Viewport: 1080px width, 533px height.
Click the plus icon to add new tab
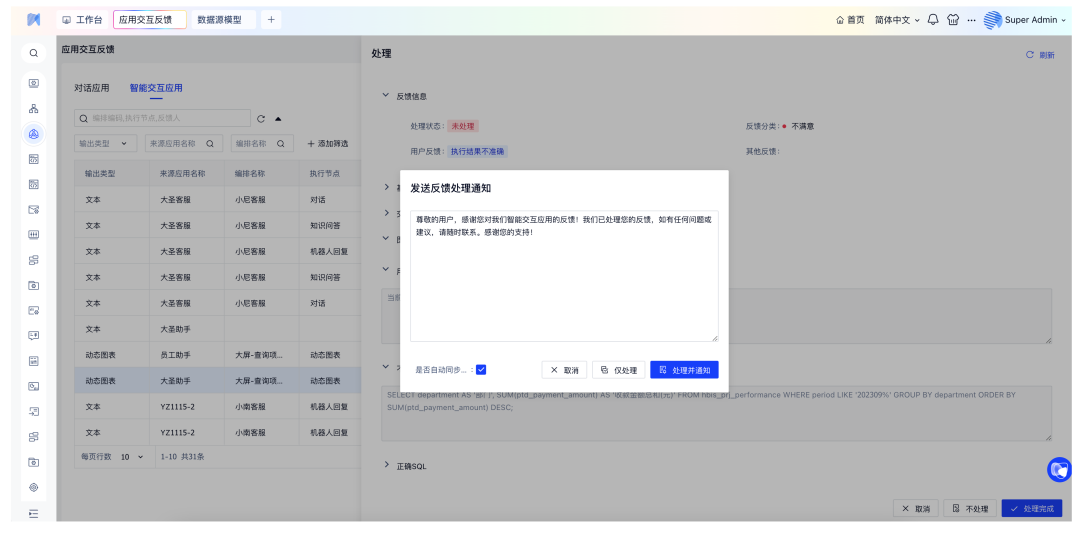coord(272,20)
